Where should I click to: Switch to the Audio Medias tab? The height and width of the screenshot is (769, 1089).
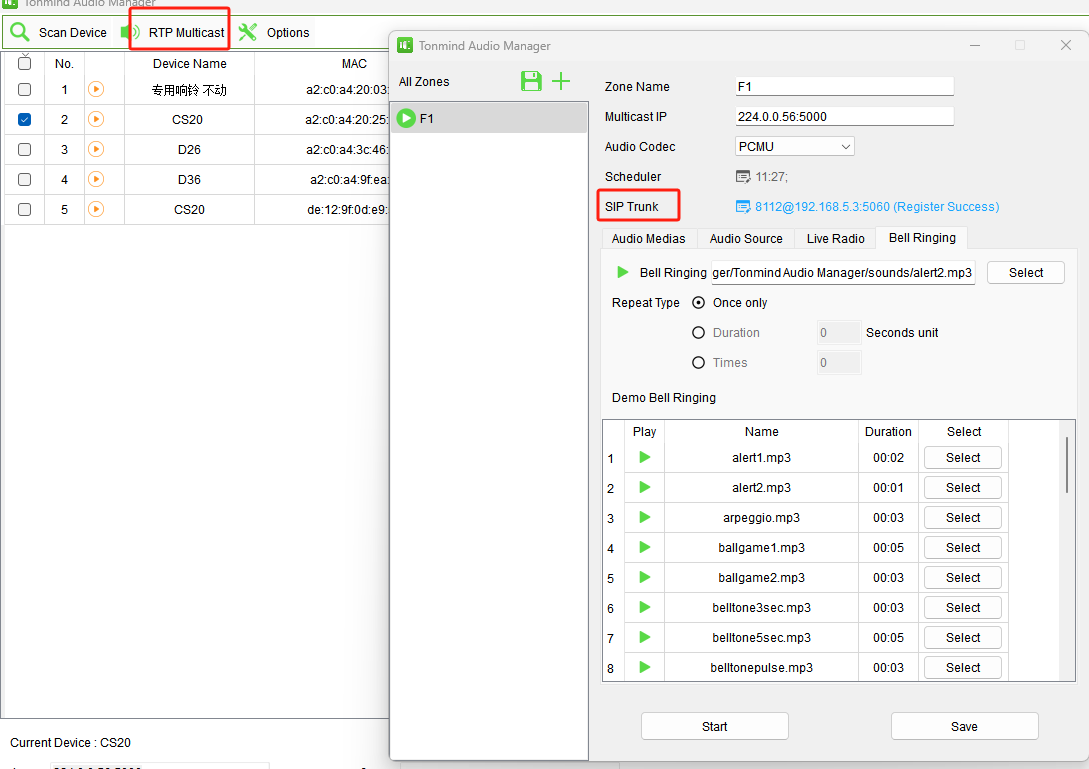click(x=649, y=238)
